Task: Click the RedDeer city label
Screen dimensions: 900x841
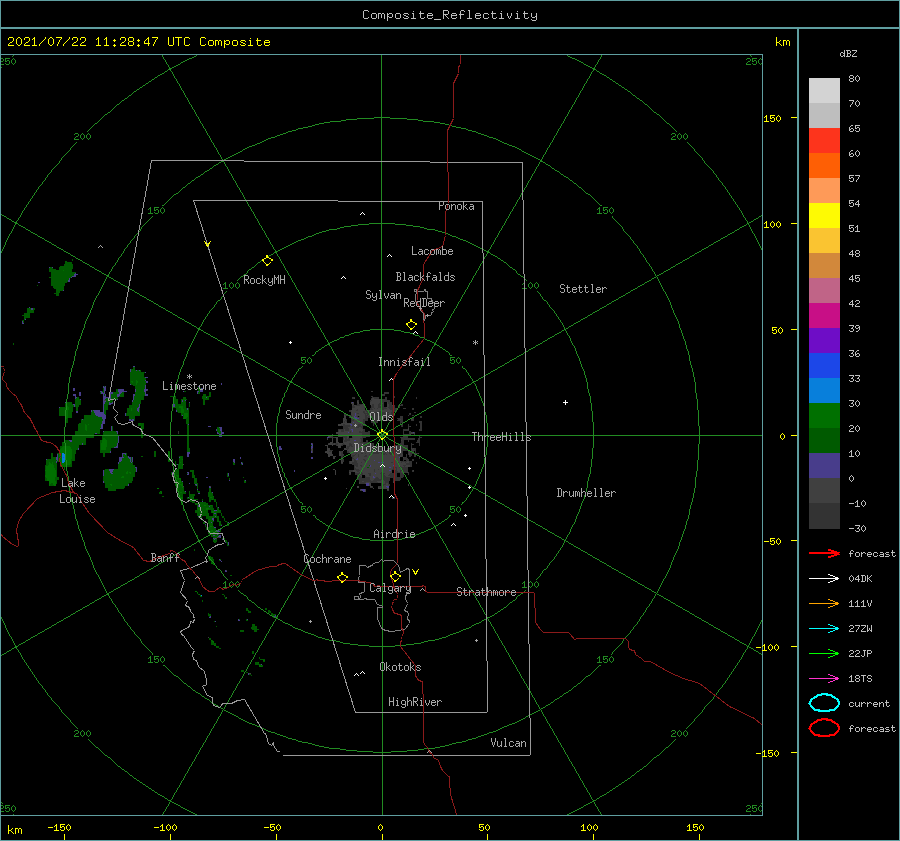Action: point(424,303)
